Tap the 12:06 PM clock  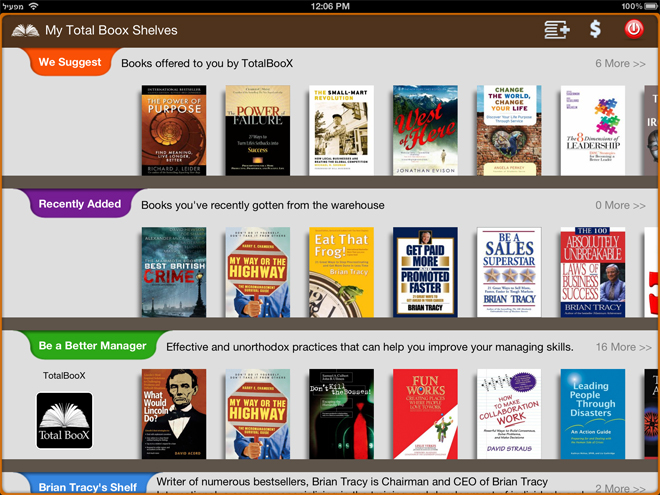[x=330, y=6]
